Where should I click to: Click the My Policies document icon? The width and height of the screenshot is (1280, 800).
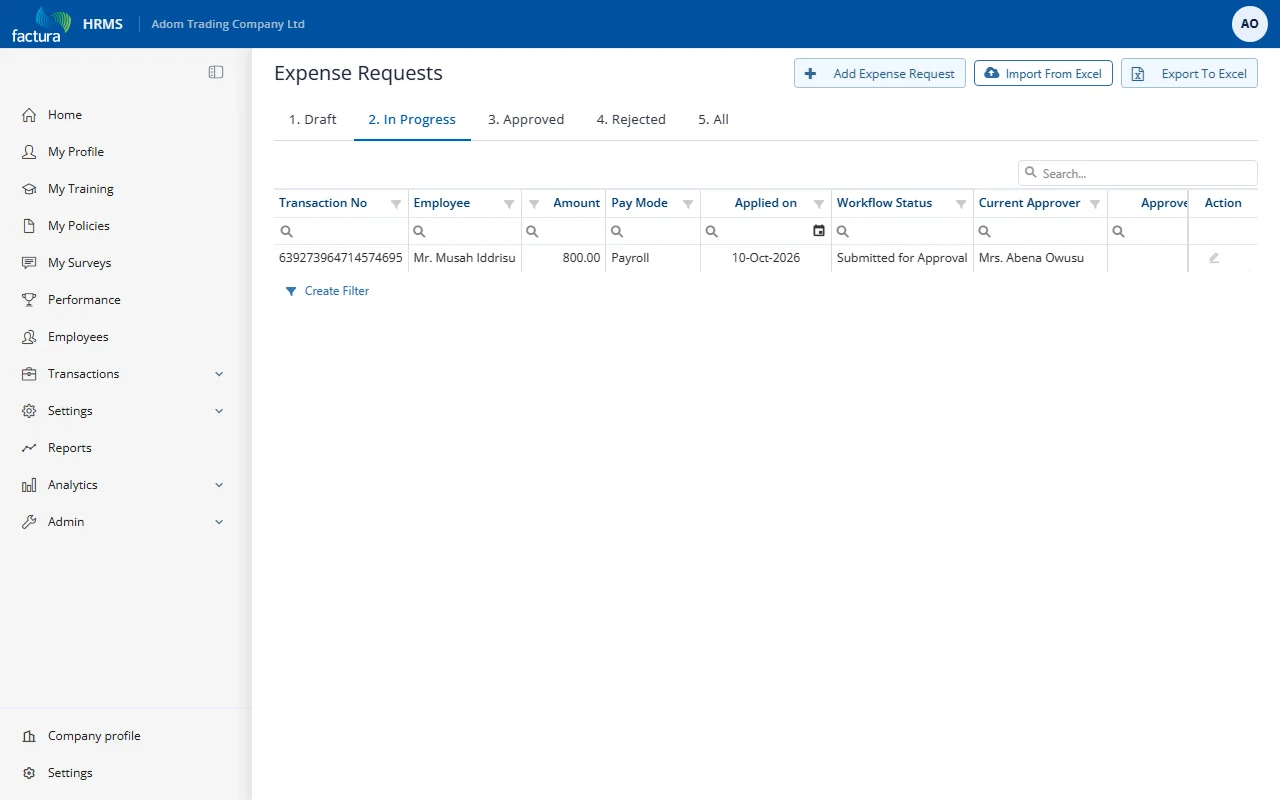29,226
